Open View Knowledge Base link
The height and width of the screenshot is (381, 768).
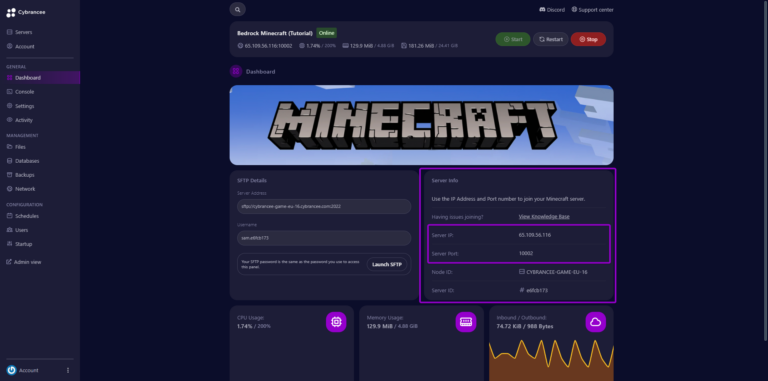click(x=544, y=216)
